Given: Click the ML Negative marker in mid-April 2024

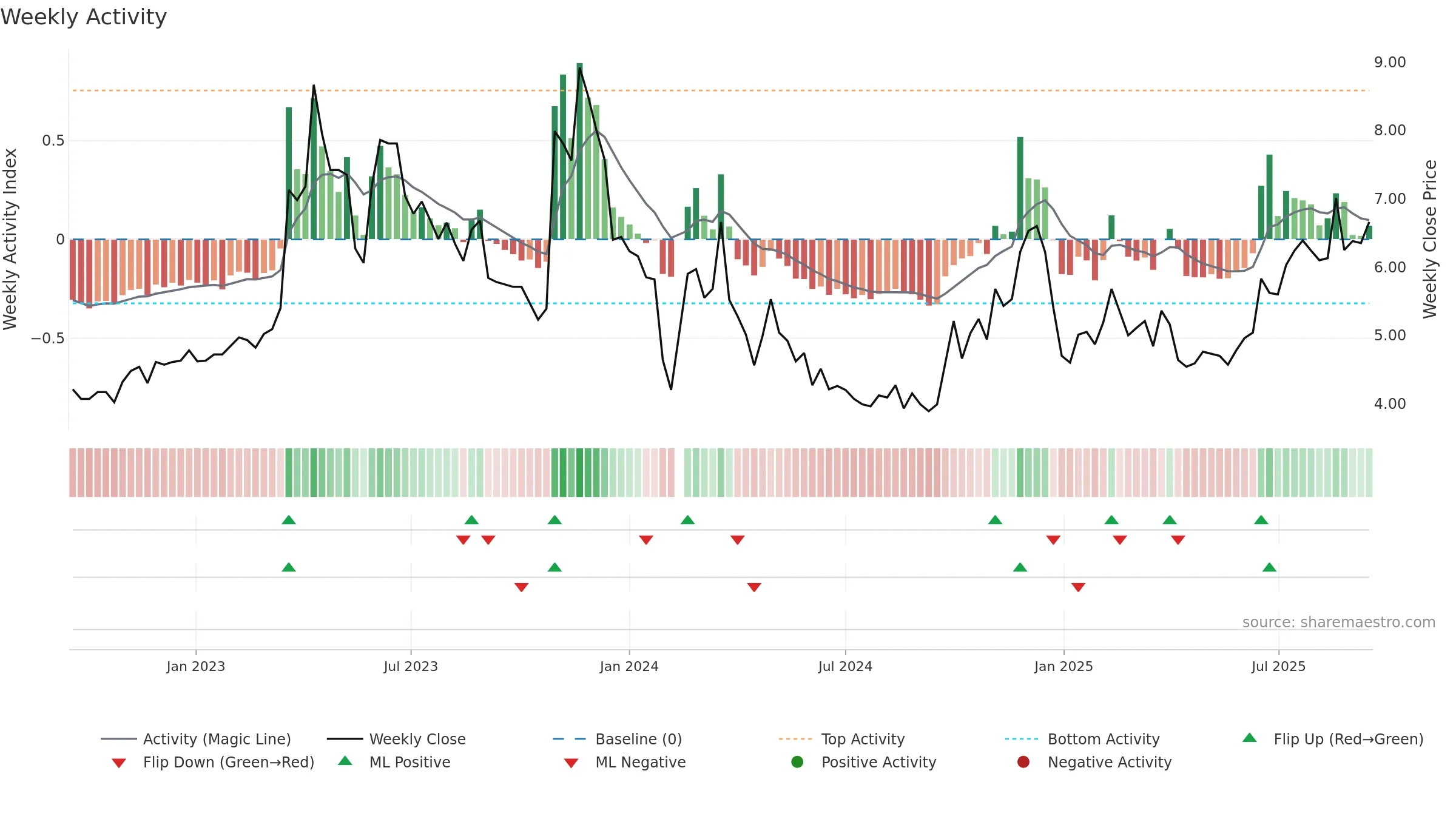Looking at the screenshot, I should point(754,587).
